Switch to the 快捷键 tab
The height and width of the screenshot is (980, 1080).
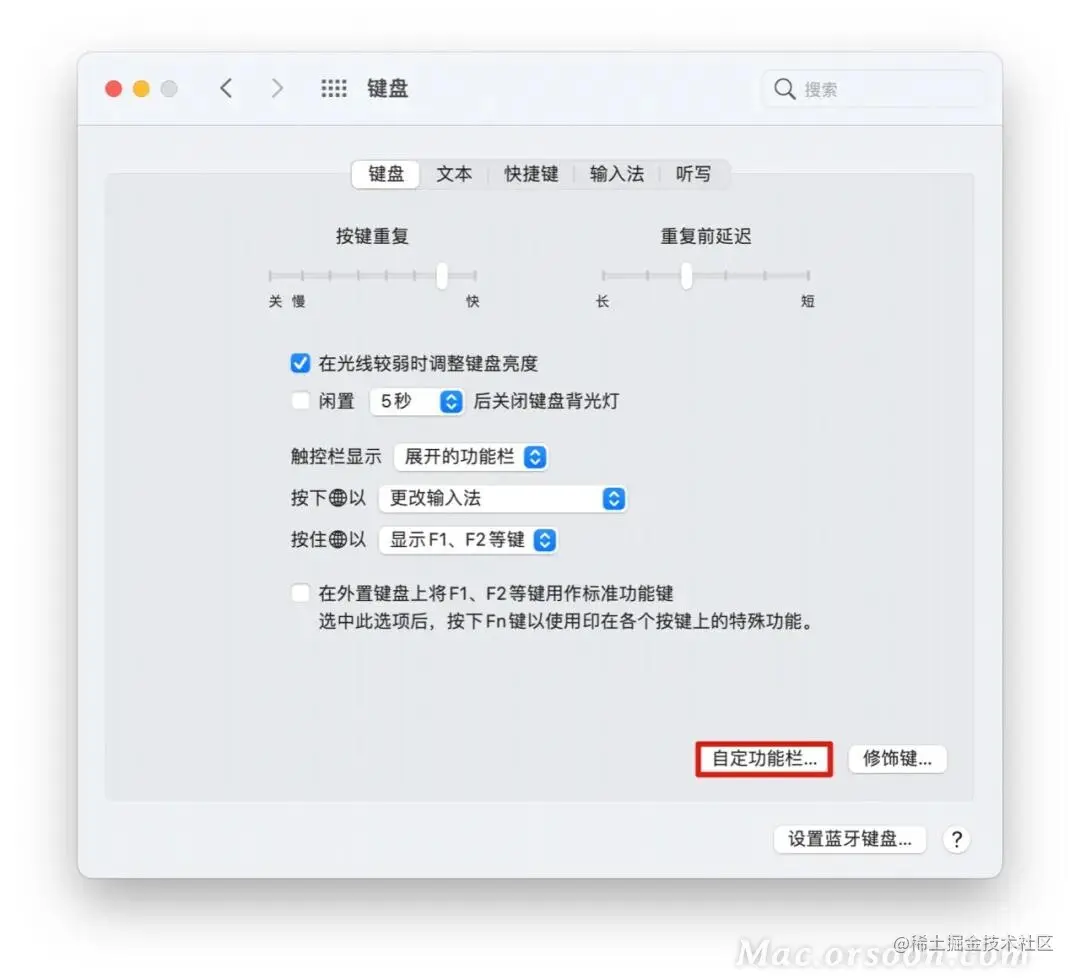531,174
